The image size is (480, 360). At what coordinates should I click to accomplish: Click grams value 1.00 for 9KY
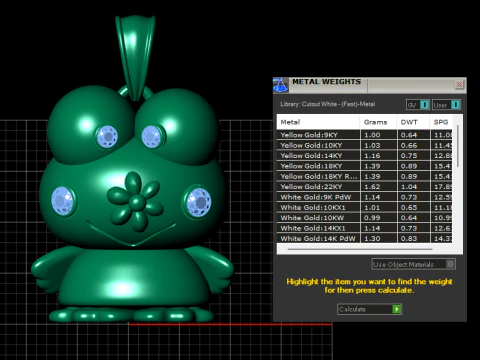point(372,135)
